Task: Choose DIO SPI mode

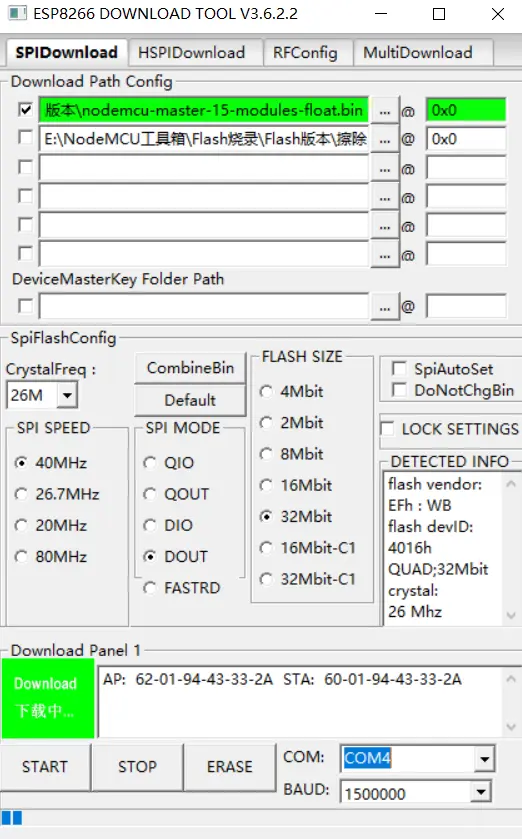Action: [150, 525]
